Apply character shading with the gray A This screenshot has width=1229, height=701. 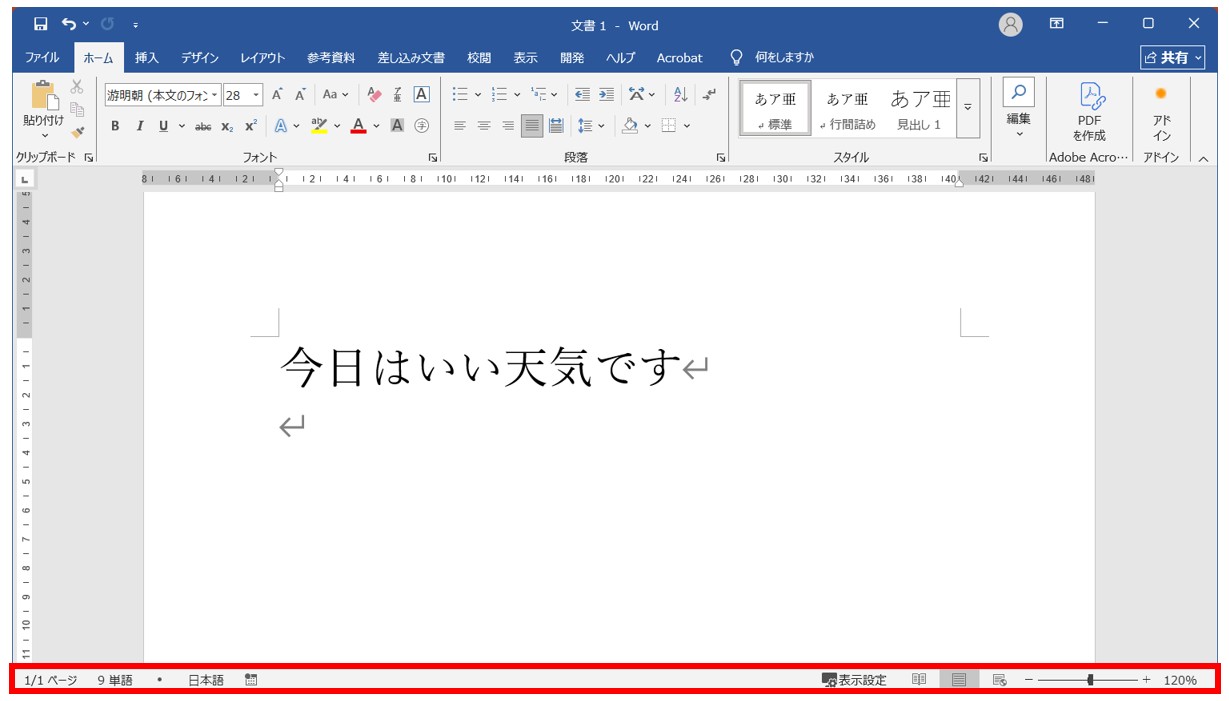click(x=397, y=126)
